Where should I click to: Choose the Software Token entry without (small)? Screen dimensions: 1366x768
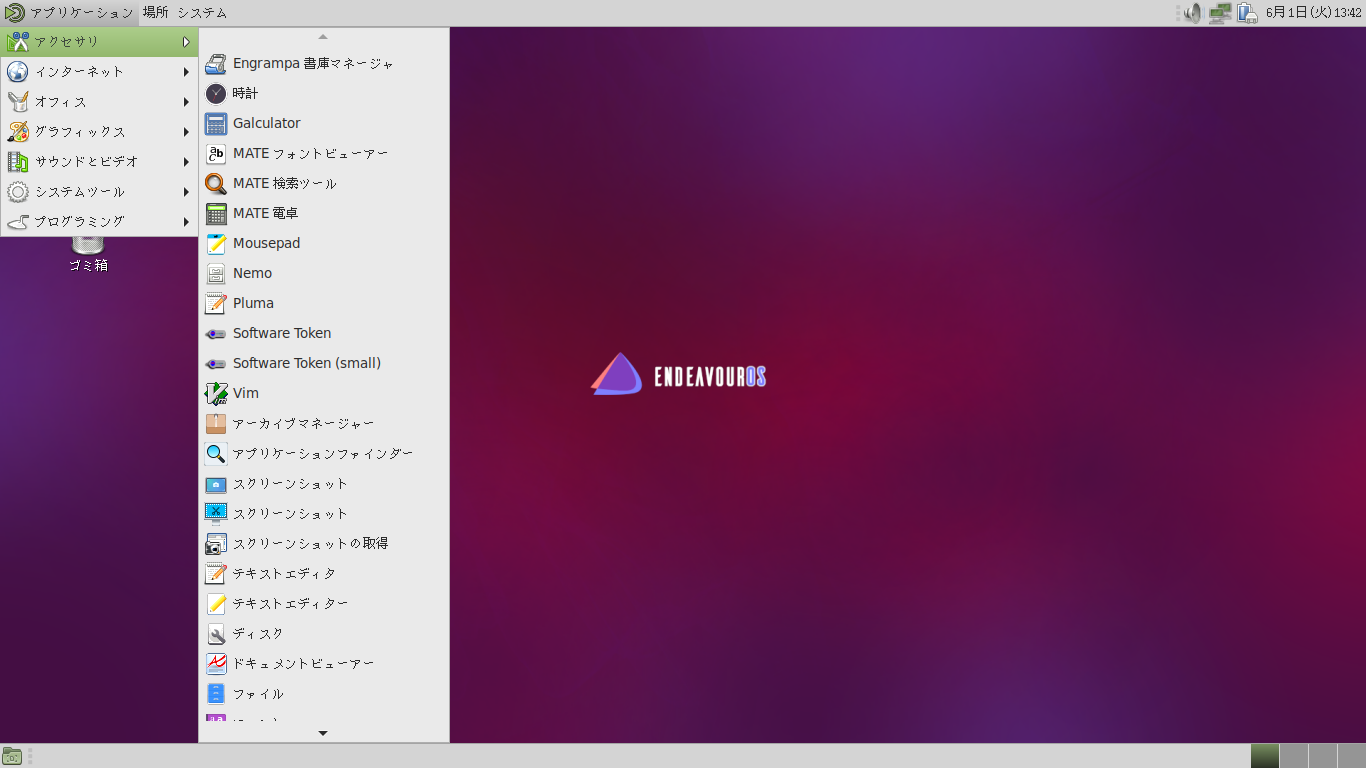pyautogui.click(x=324, y=333)
